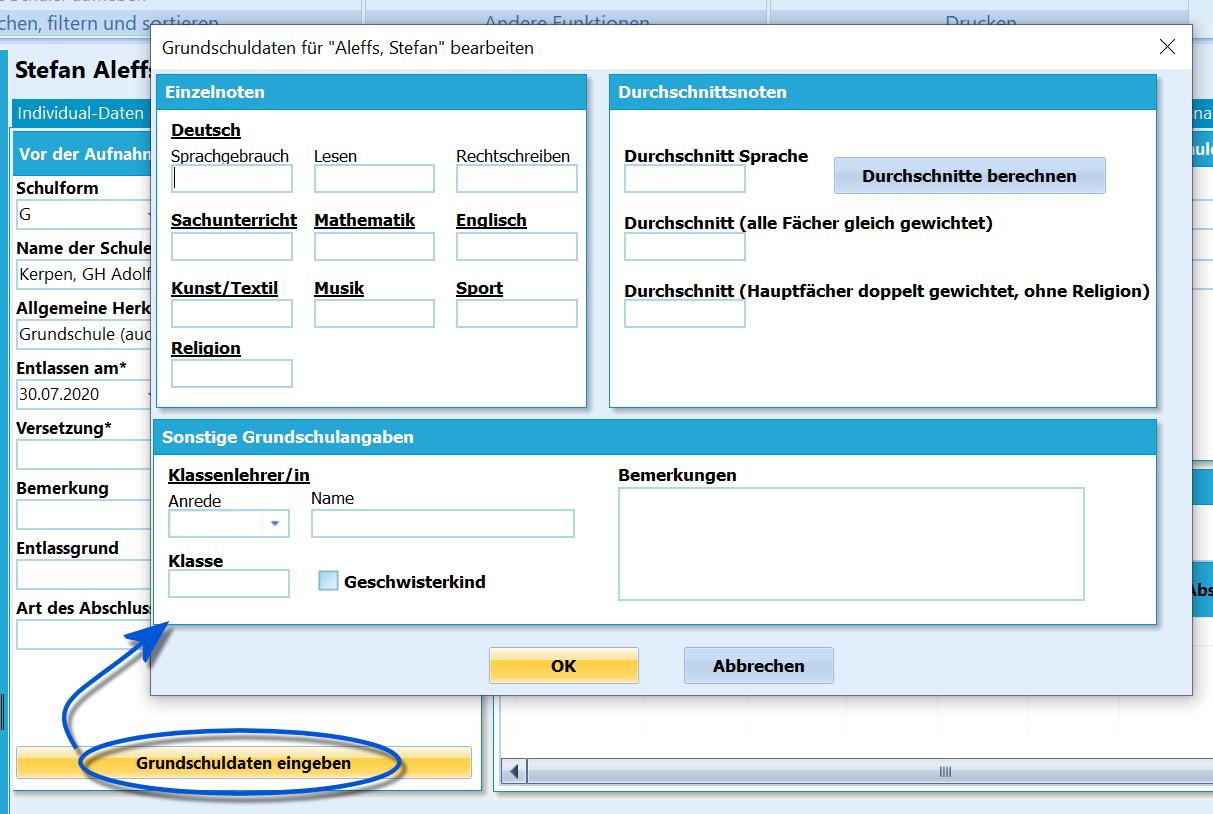This screenshot has width=1213, height=814.
Task: Click the Andere Funktionen ribbon label
Action: 567,22
